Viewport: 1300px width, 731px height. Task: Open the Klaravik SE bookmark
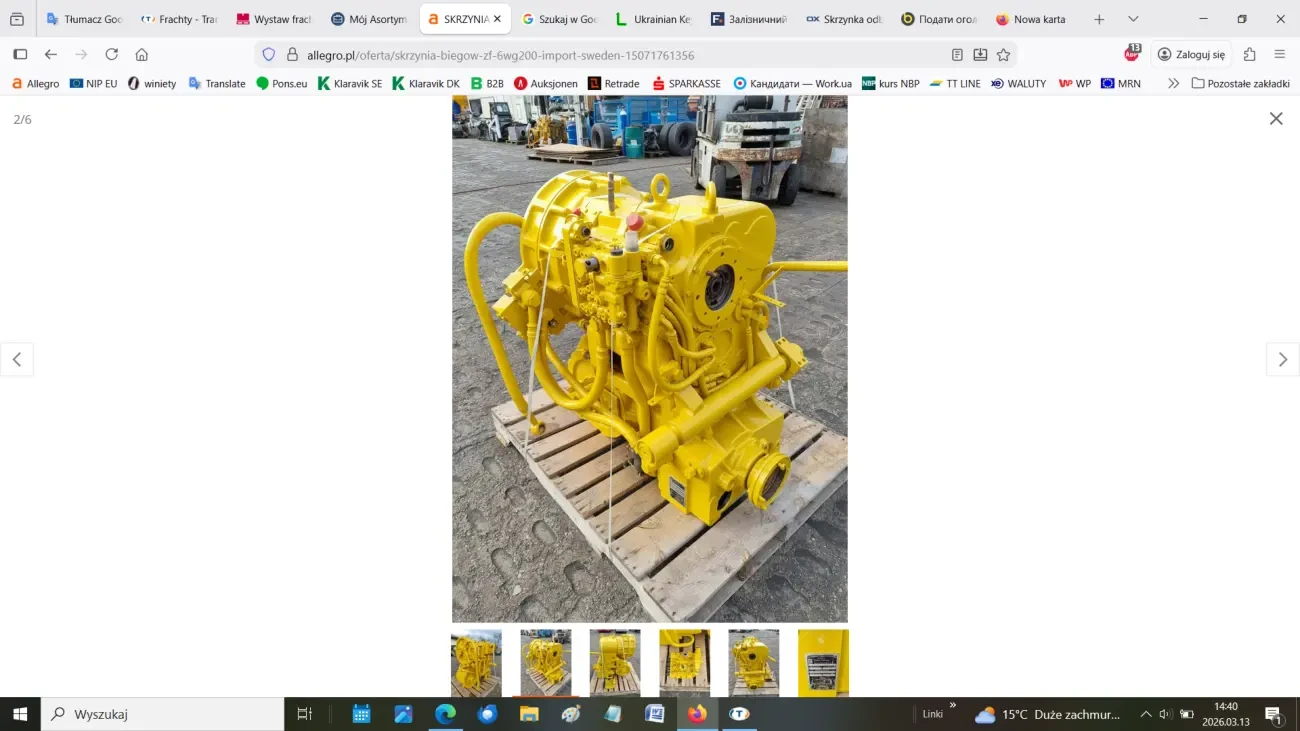coord(350,84)
